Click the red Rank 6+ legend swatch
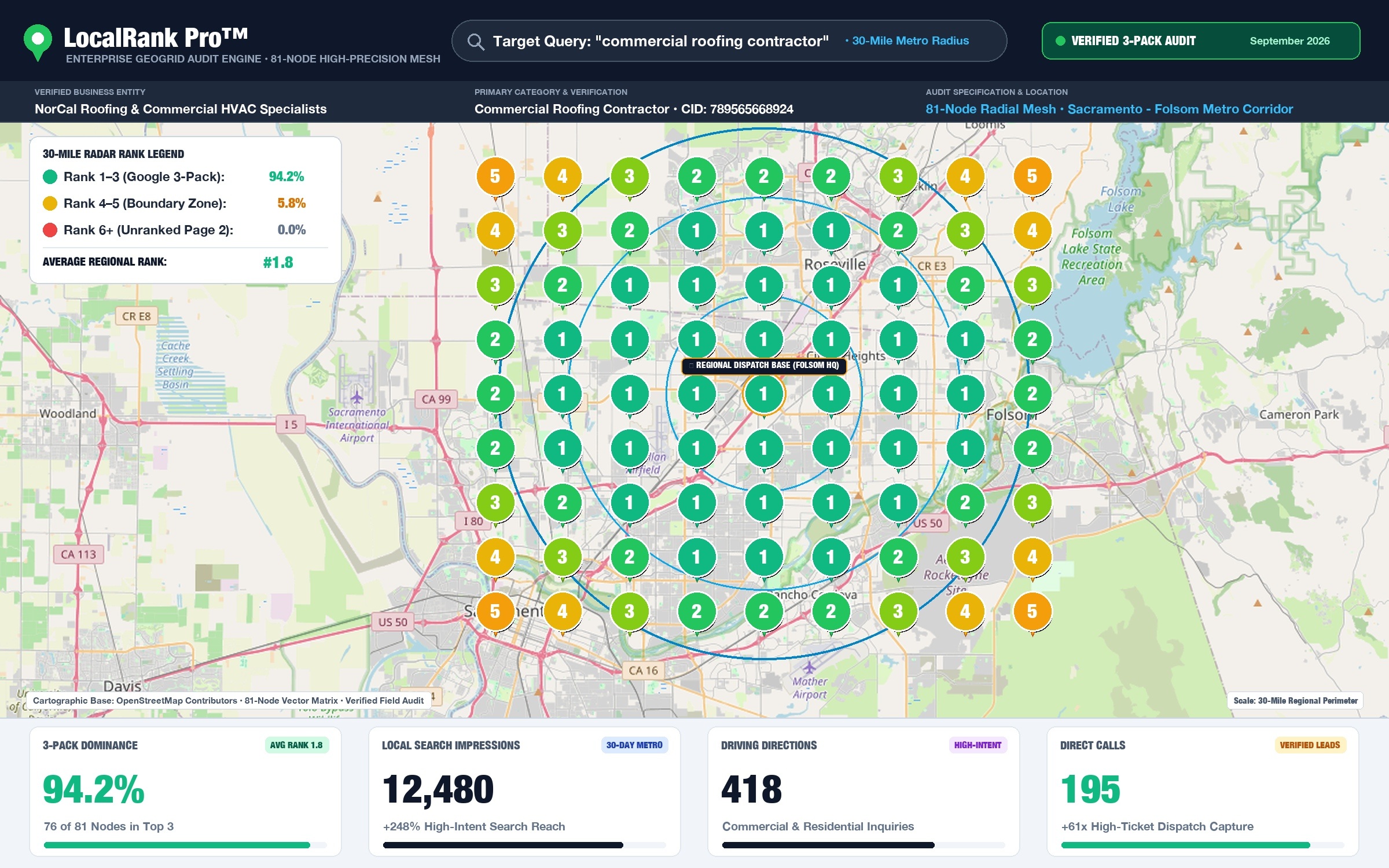 [x=50, y=230]
